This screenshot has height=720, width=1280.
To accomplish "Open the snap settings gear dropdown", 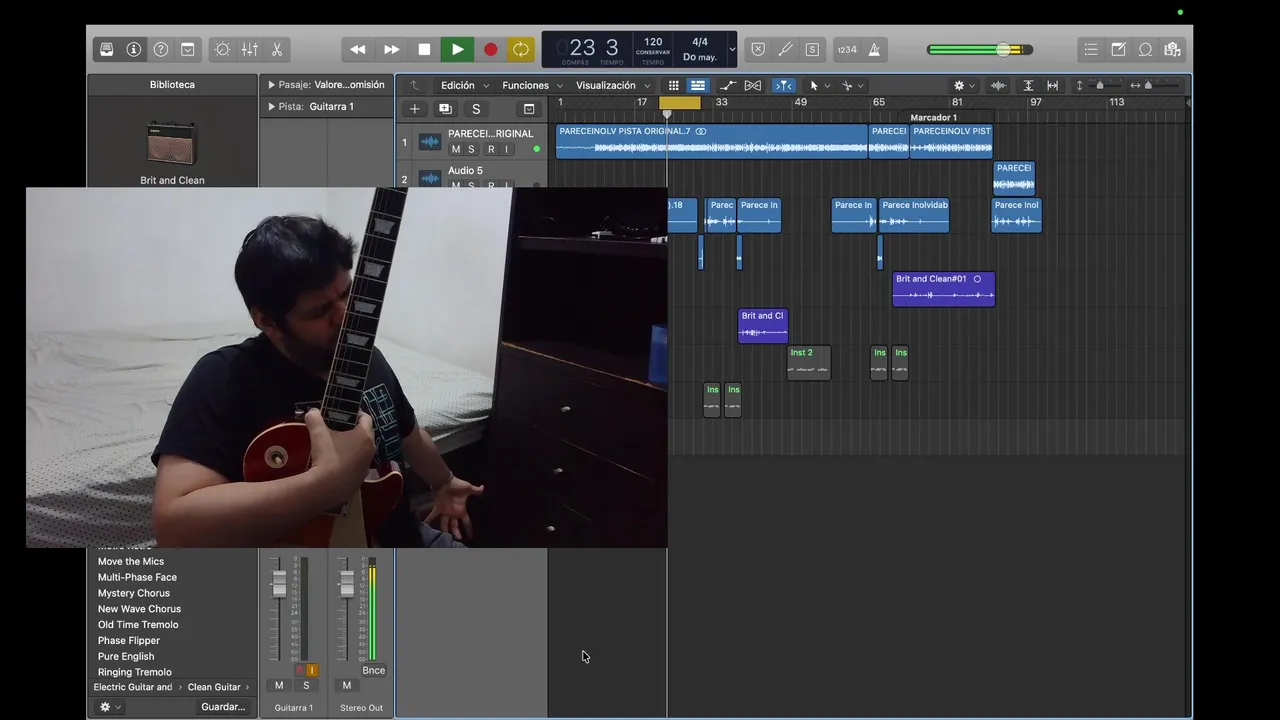I will click(x=964, y=86).
